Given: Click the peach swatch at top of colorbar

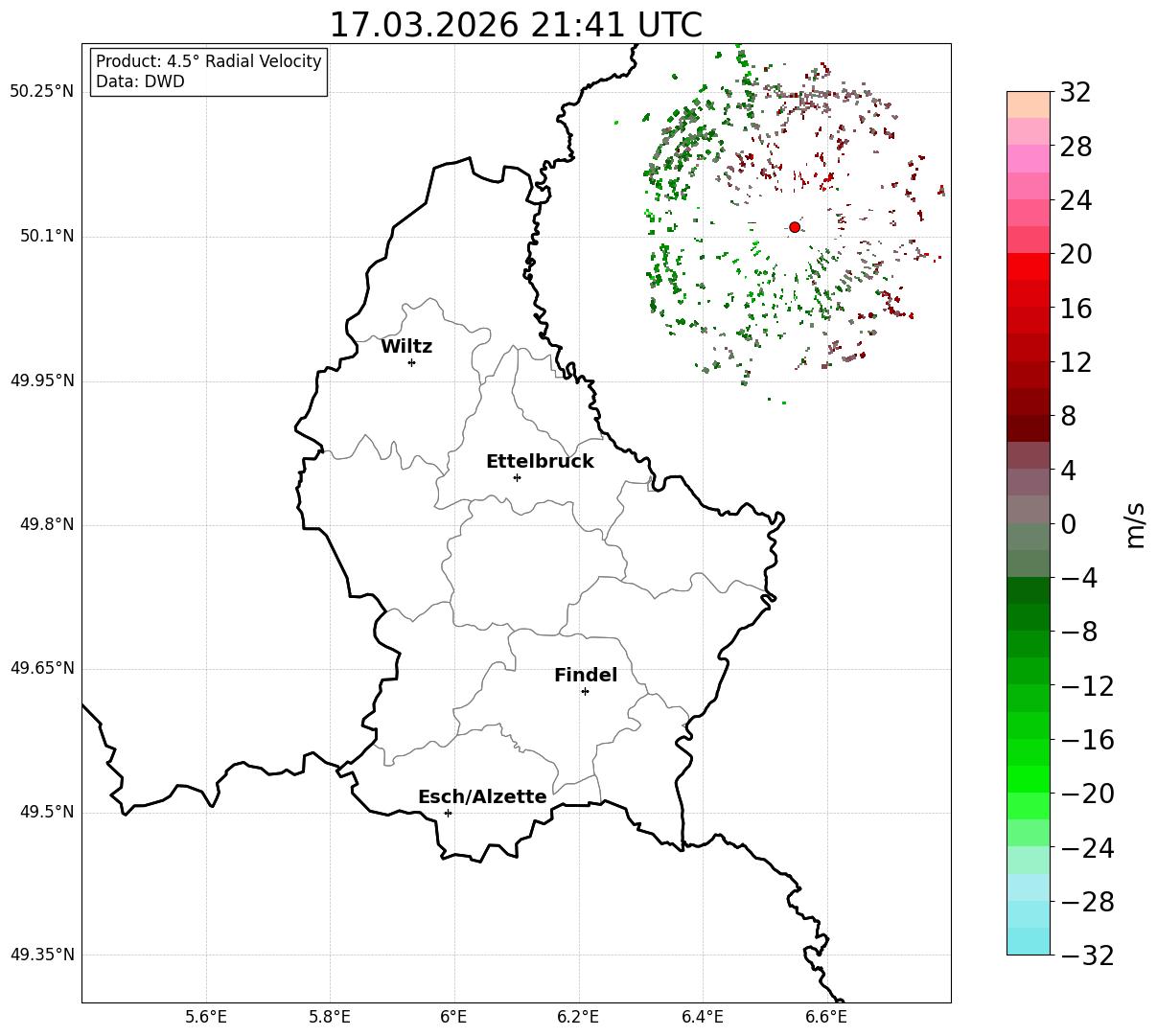Looking at the screenshot, I should tap(1029, 104).
